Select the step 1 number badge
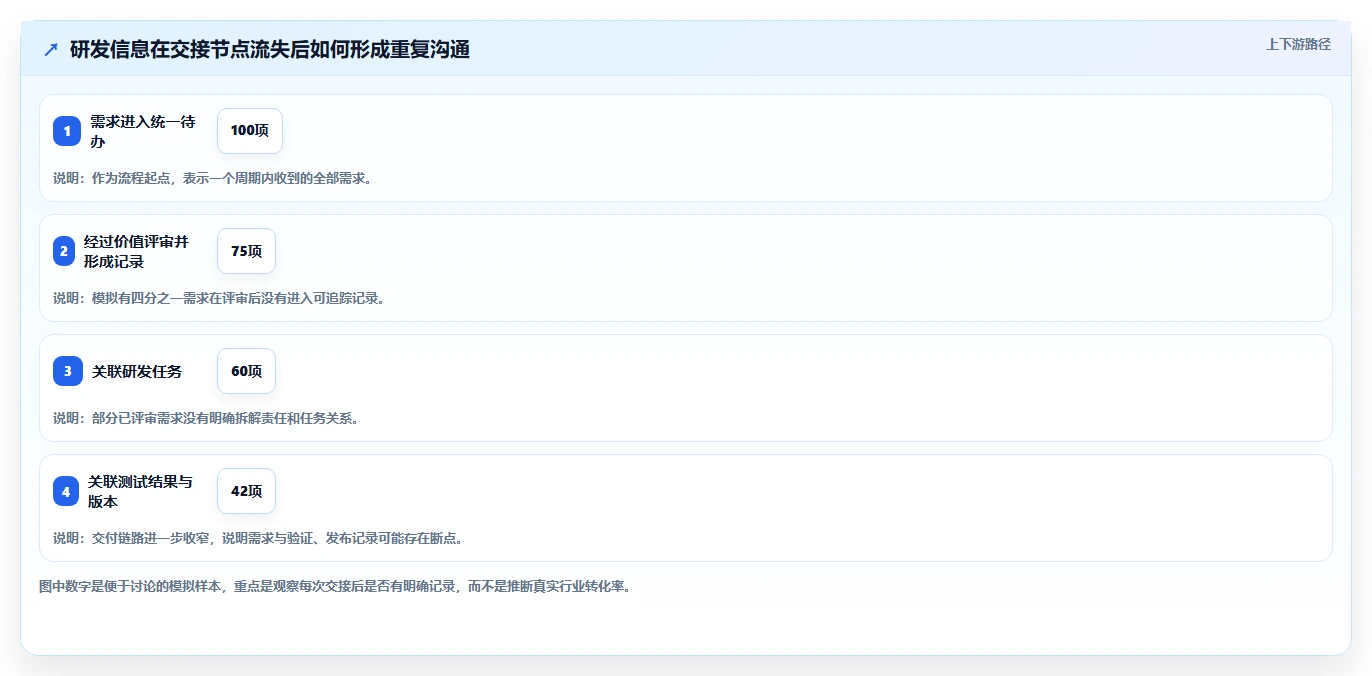1372x676 pixels. 67,131
